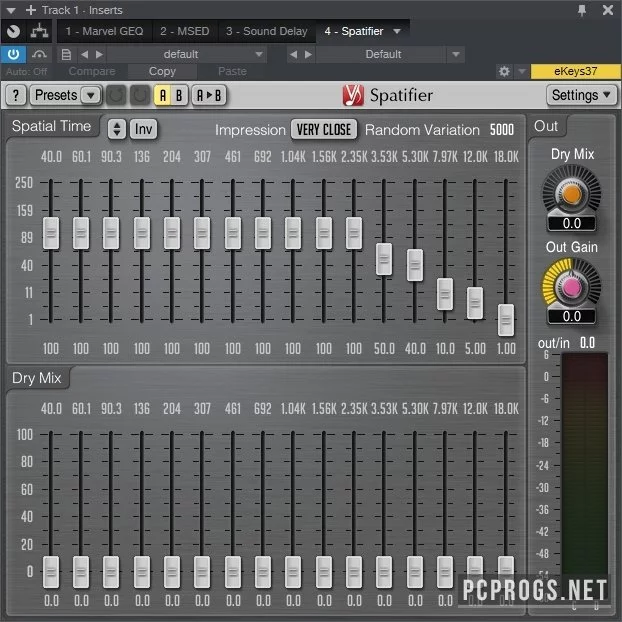This screenshot has height=622, width=622.
Task: Switch to the 1 - Marvel GEQ tab
Action: point(104,31)
